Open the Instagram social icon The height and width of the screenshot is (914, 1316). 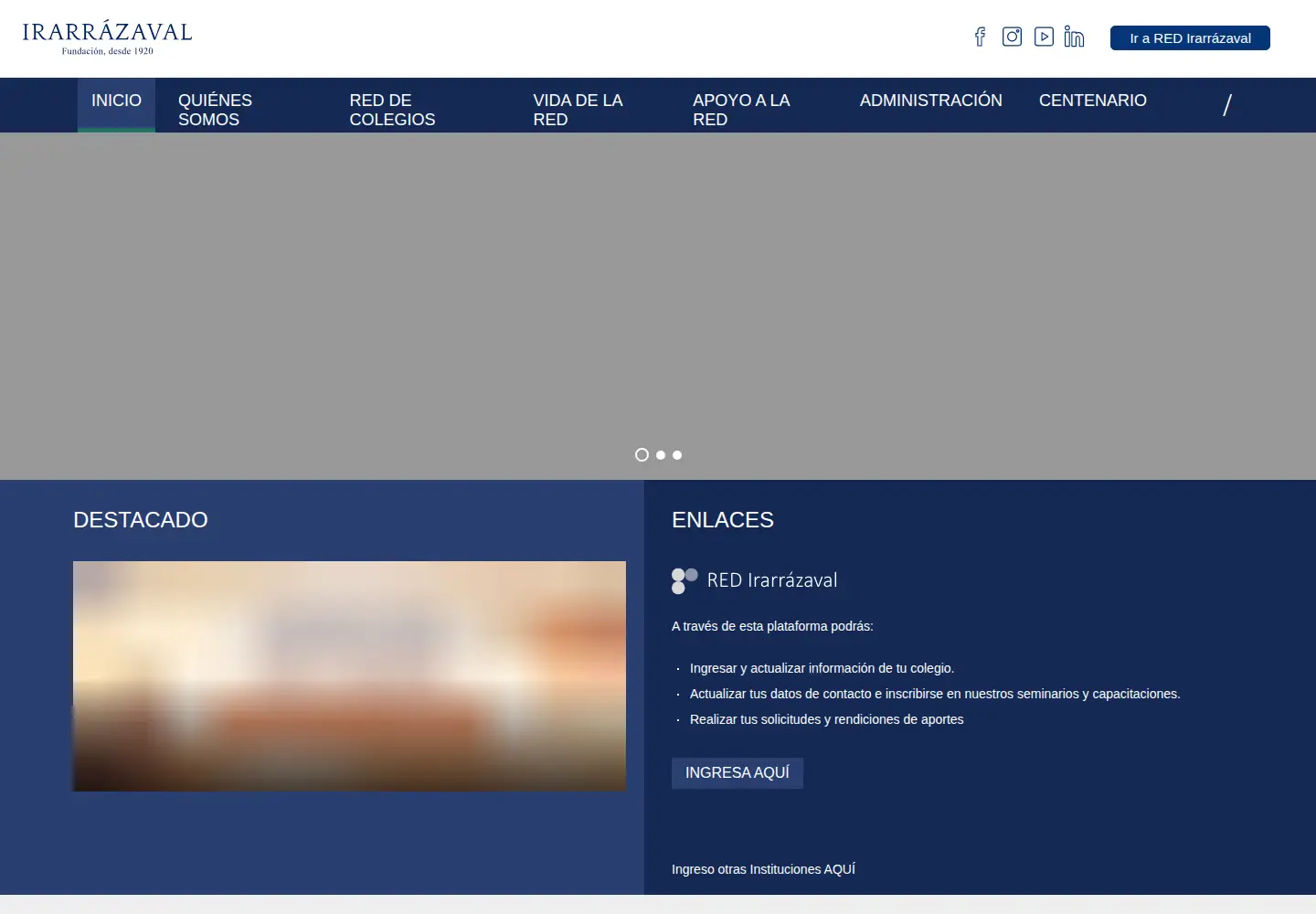tap(1012, 37)
